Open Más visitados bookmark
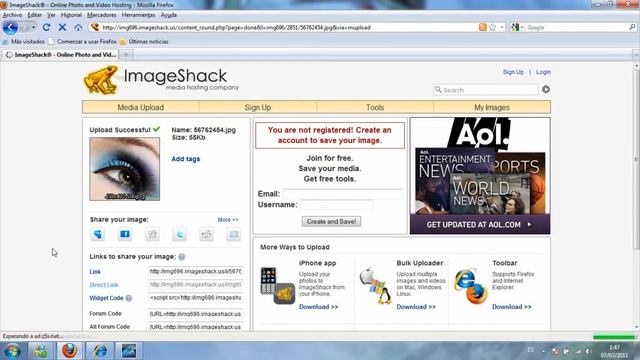The width and height of the screenshot is (640, 360). click(24, 42)
